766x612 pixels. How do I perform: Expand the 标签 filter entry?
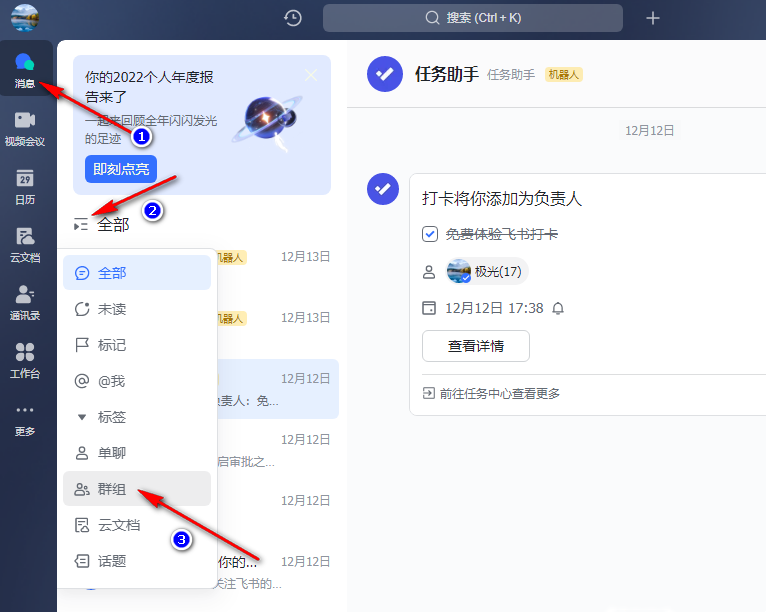pyautogui.click(x=111, y=417)
